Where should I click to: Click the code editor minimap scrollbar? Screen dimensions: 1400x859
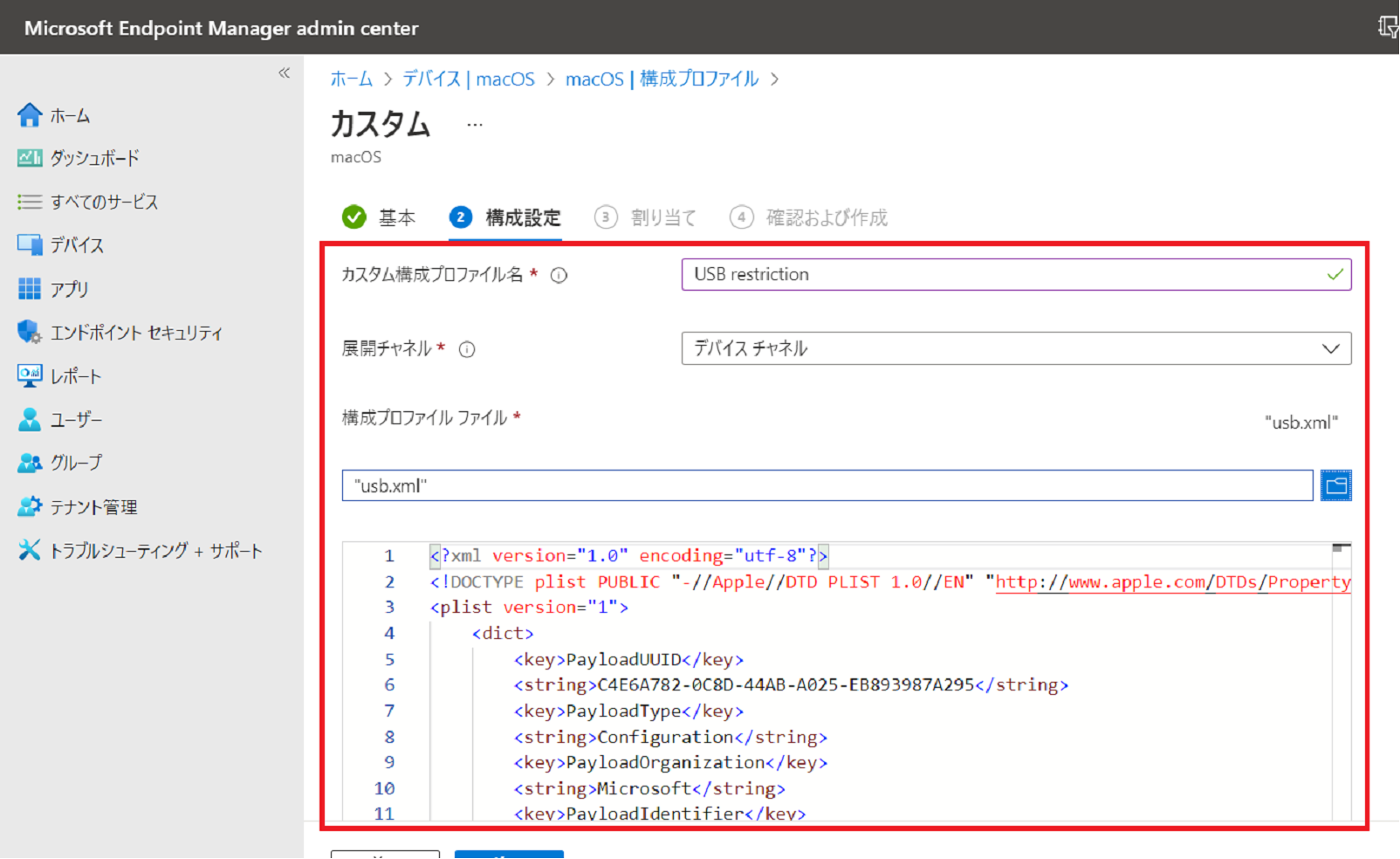click(1342, 681)
